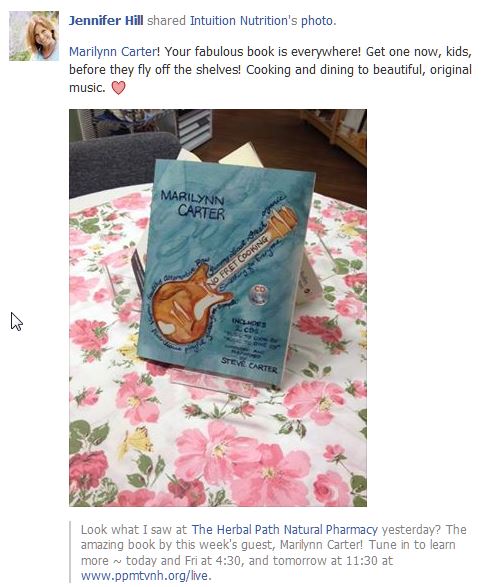Open the Intuition Nutrition page link

pos(244,21)
